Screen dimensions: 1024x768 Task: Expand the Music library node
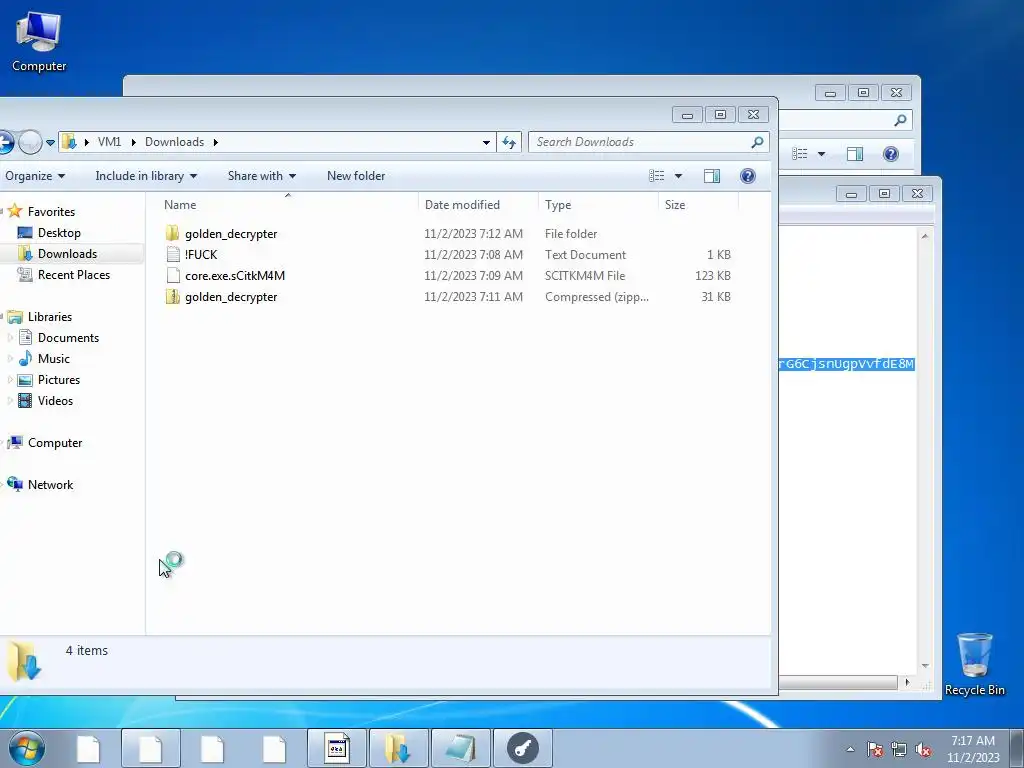point(10,359)
